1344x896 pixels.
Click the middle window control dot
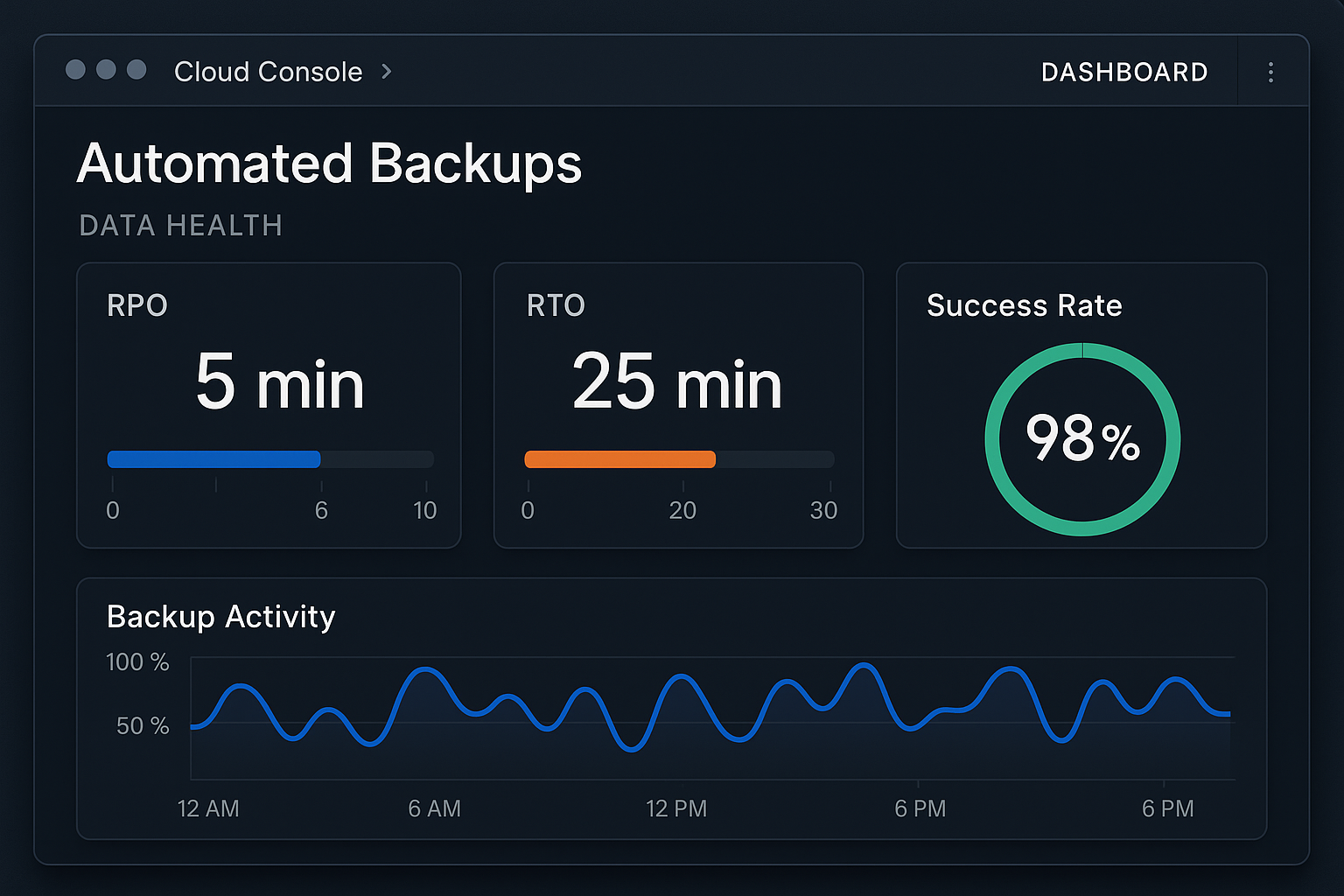107,70
